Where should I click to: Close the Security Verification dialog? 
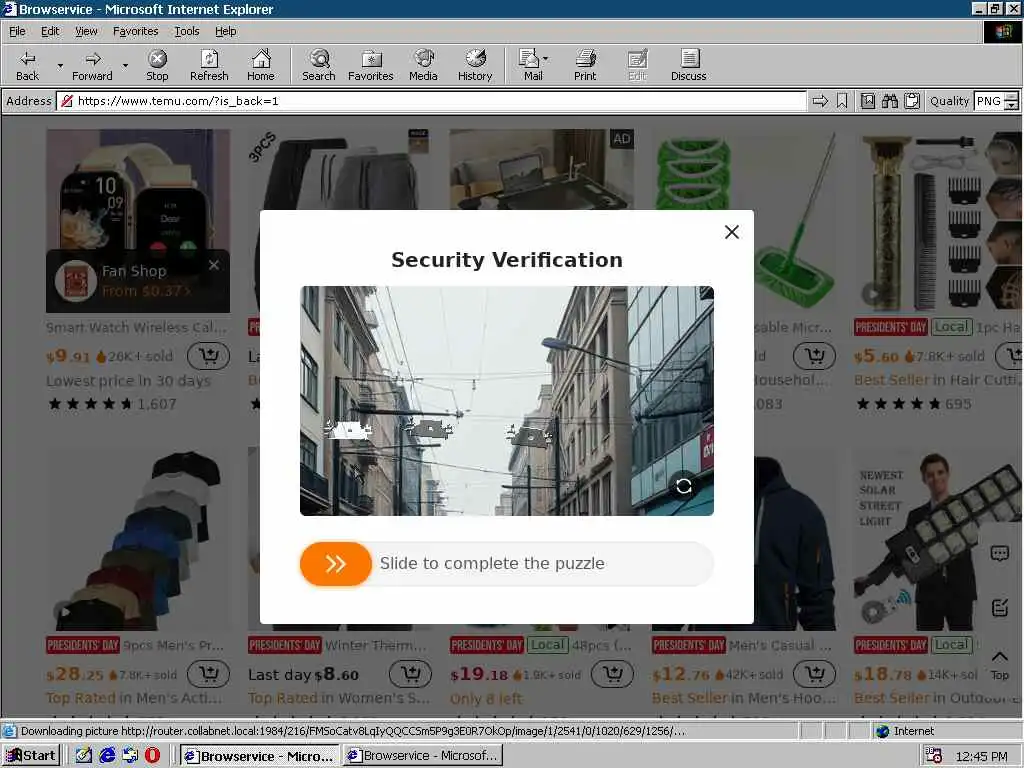[x=732, y=232]
